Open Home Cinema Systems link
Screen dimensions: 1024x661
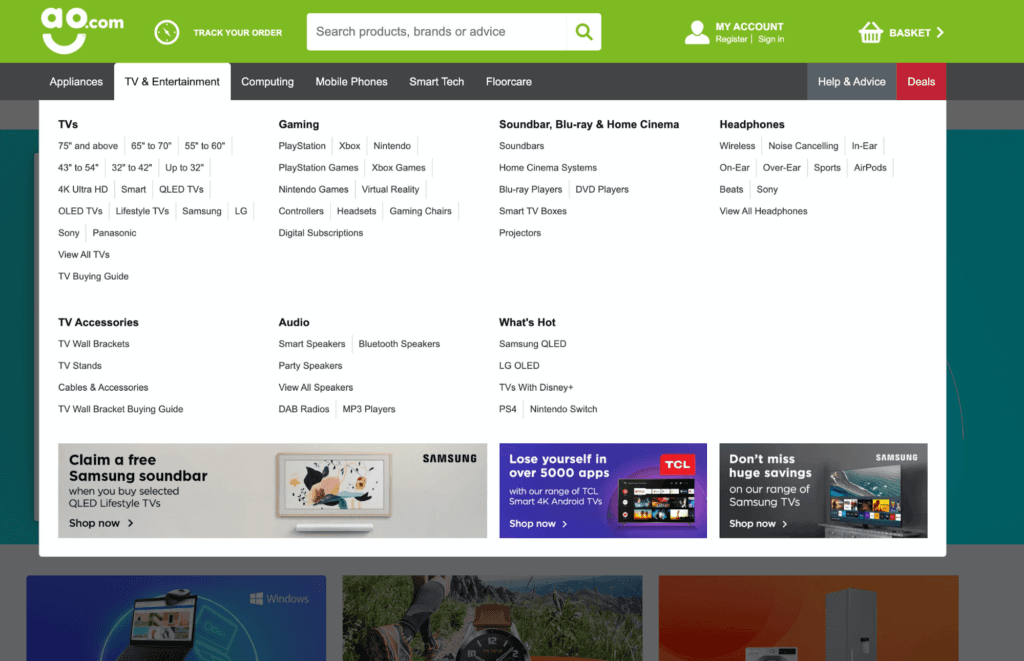[548, 168]
